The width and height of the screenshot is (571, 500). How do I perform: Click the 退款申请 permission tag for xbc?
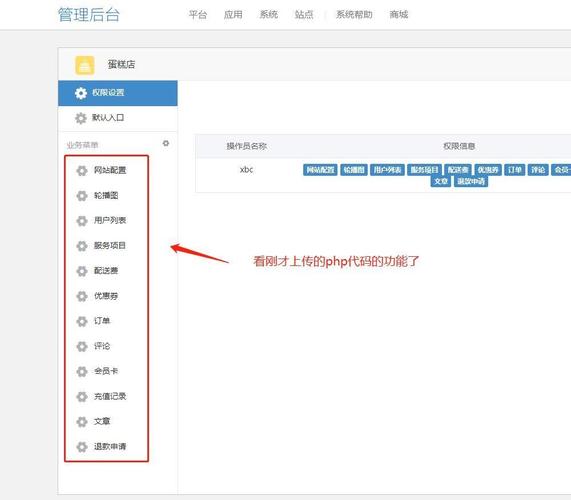coord(471,181)
